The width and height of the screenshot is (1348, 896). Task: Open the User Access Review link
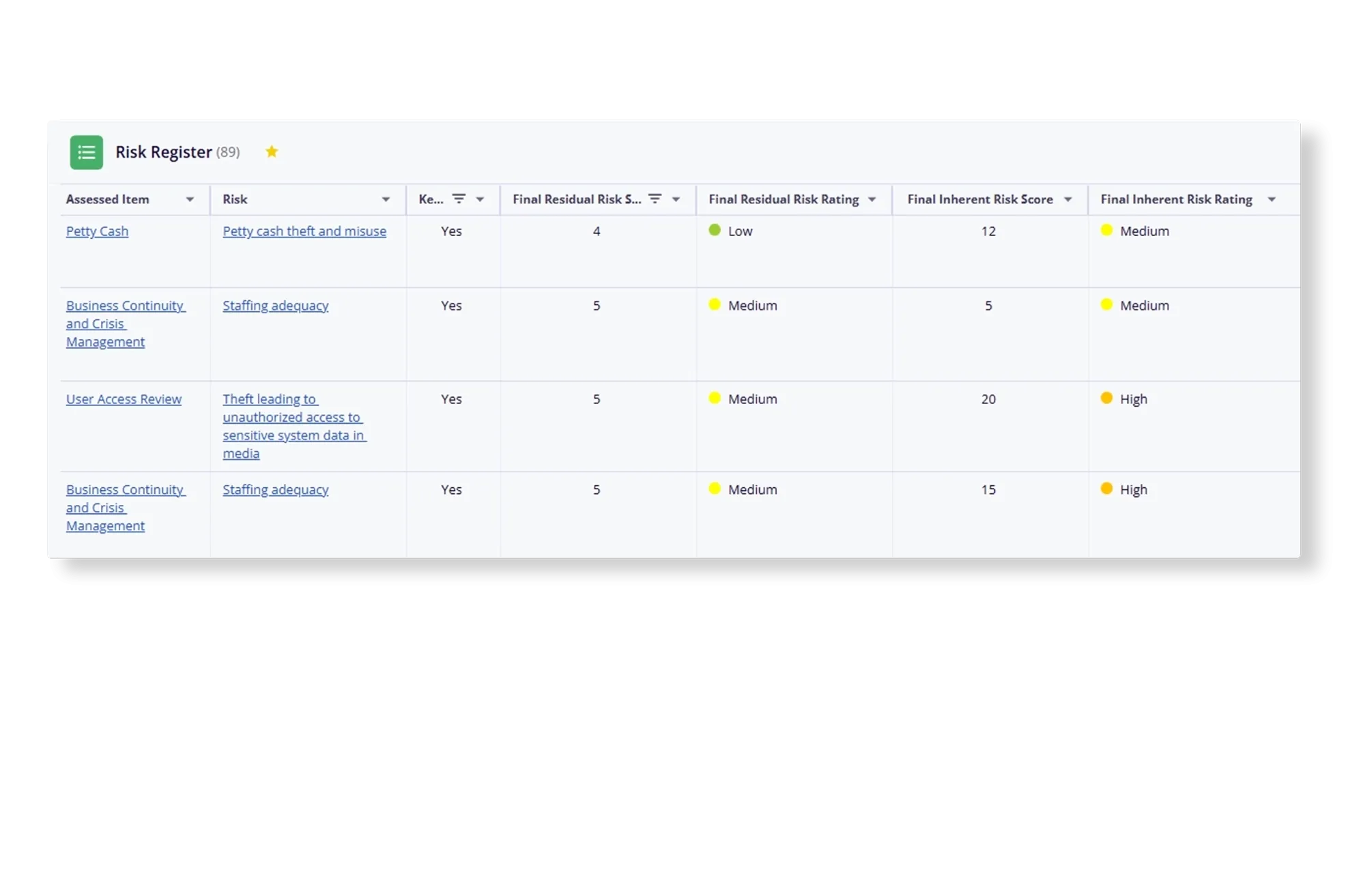(124, 399)
